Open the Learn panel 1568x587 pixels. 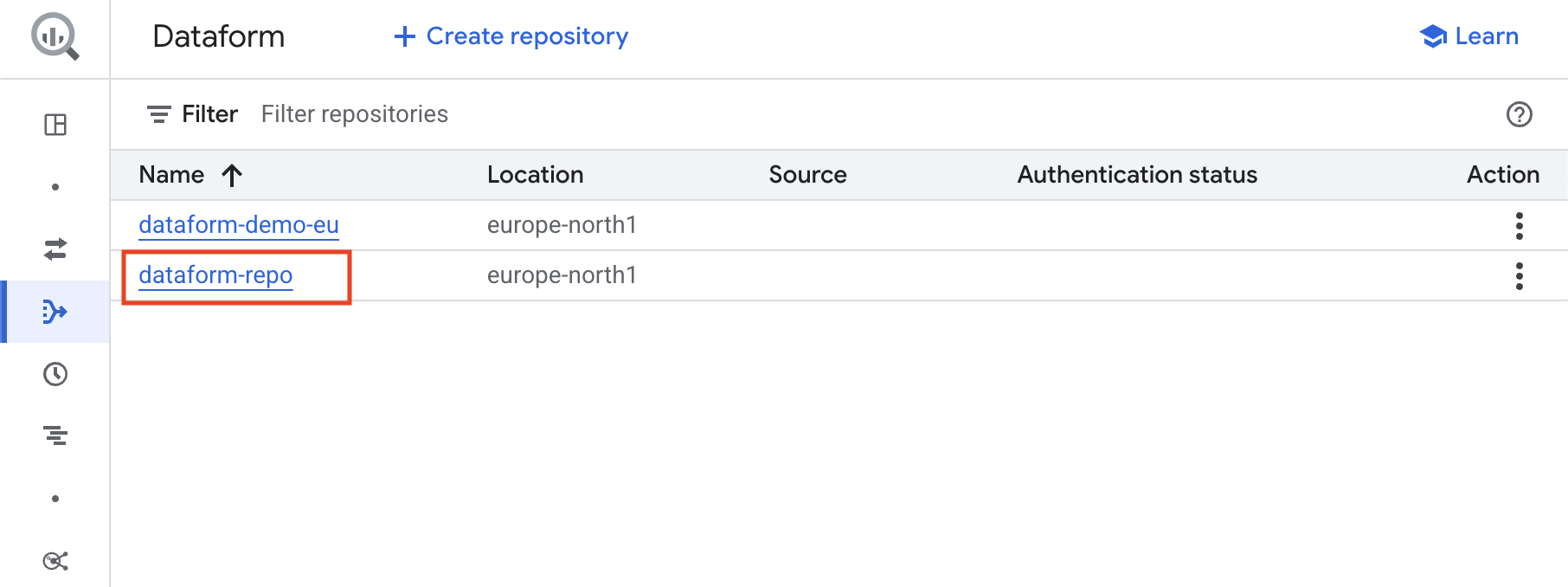click(1469, 36)
